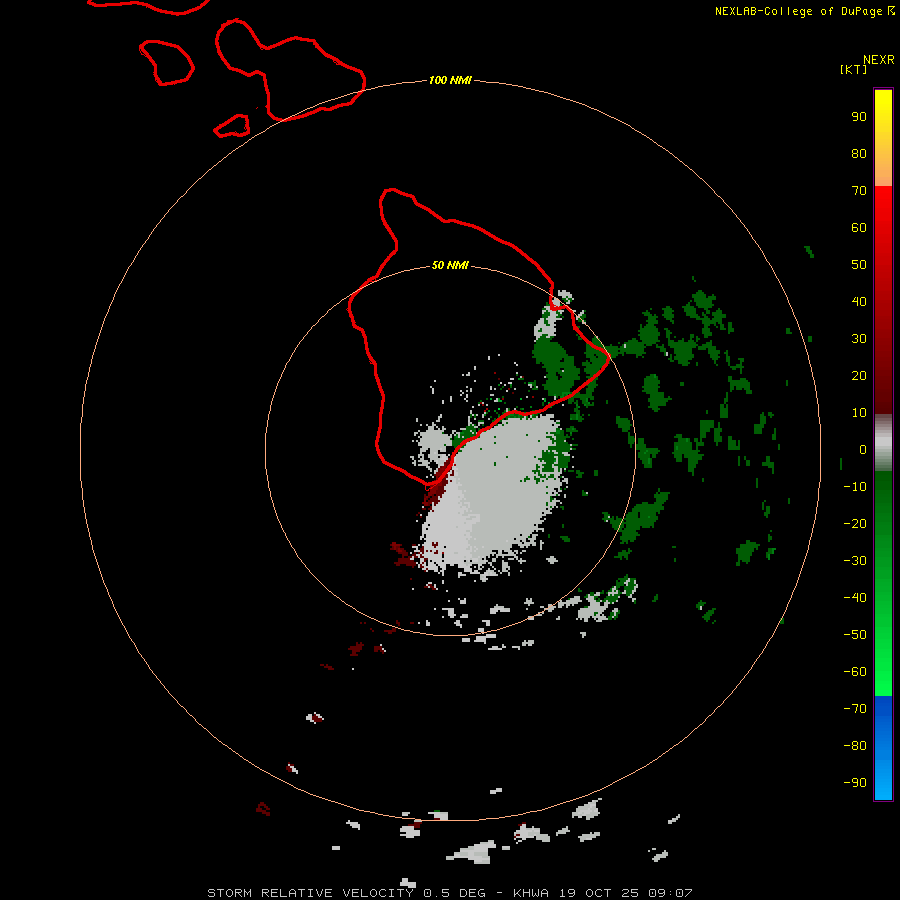Click the 40 value on the velocity scale
Viewport: 900px width, 900px height.
859,301
